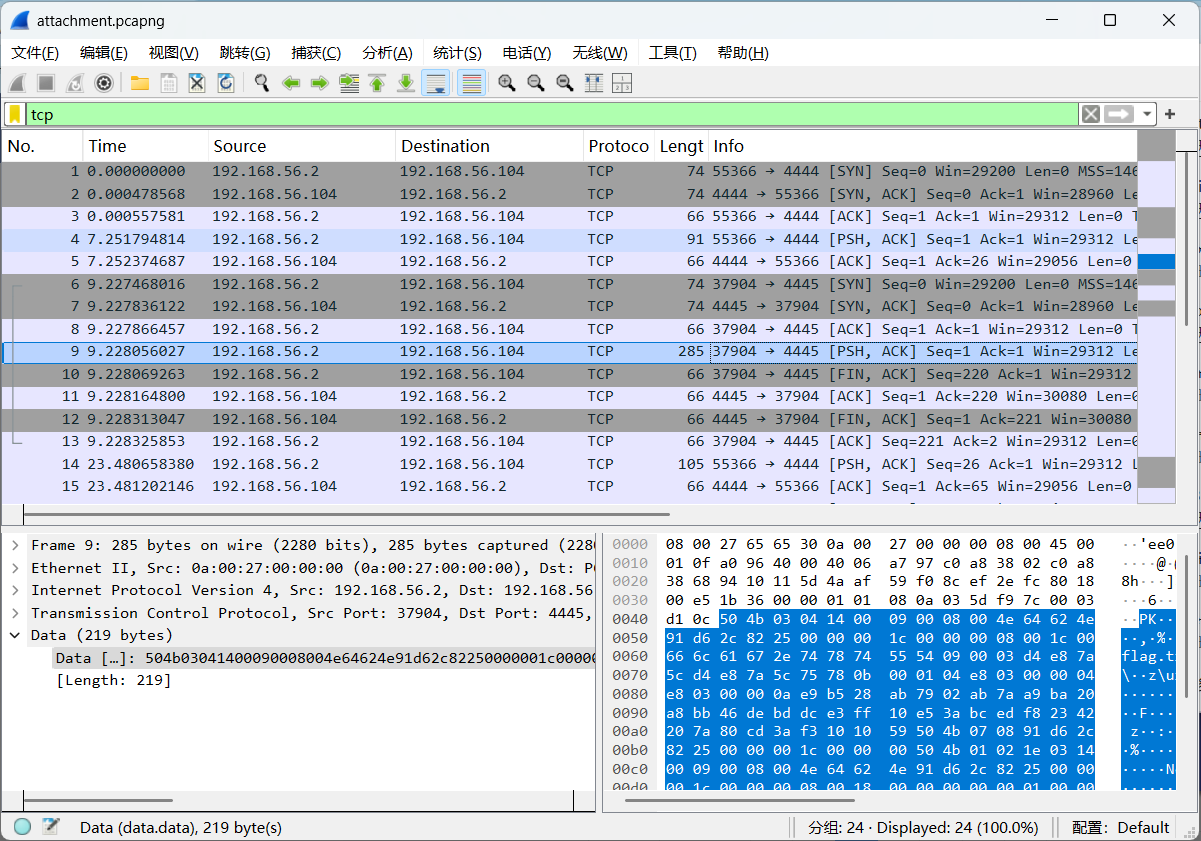This screenshot has width=1201, height=841.
Task: Close the capture file icon
Action: (x=197, y=83)
